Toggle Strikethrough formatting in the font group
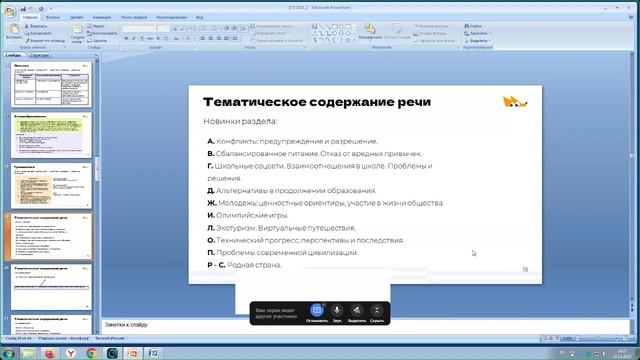 (150, 38)
